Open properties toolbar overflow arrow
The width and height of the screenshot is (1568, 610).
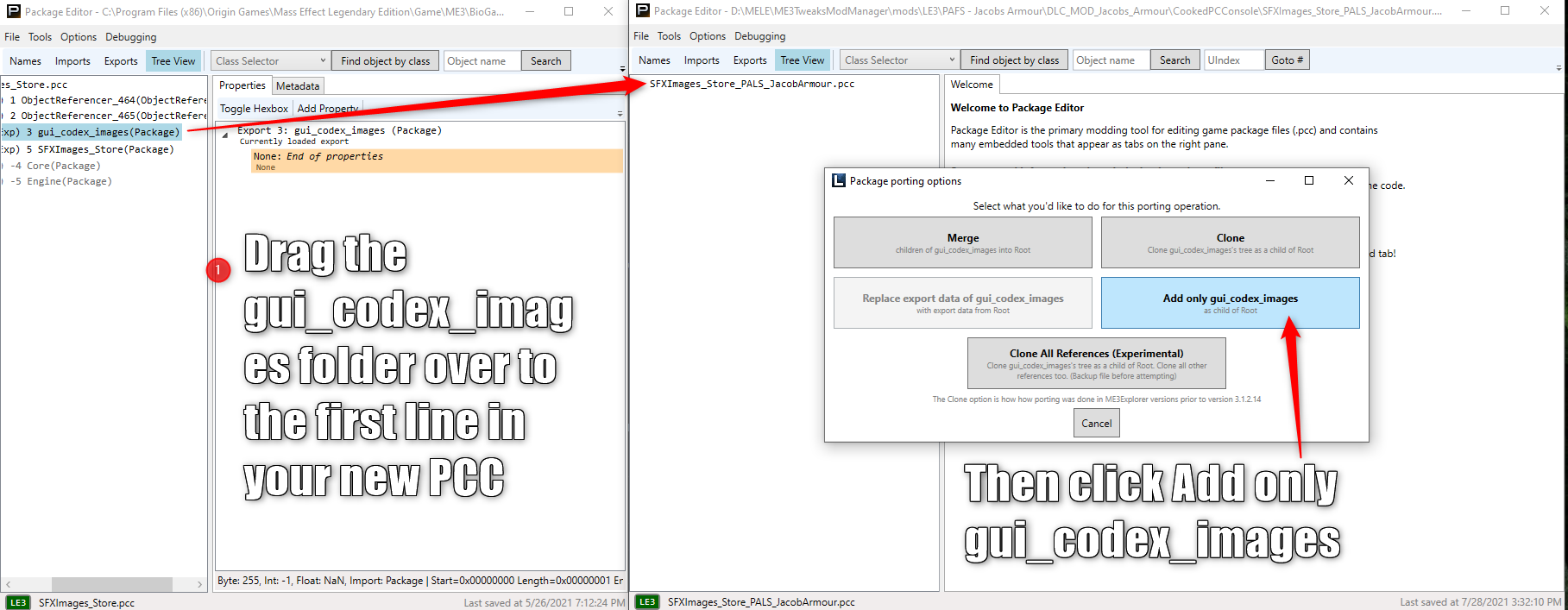(620, 113)
